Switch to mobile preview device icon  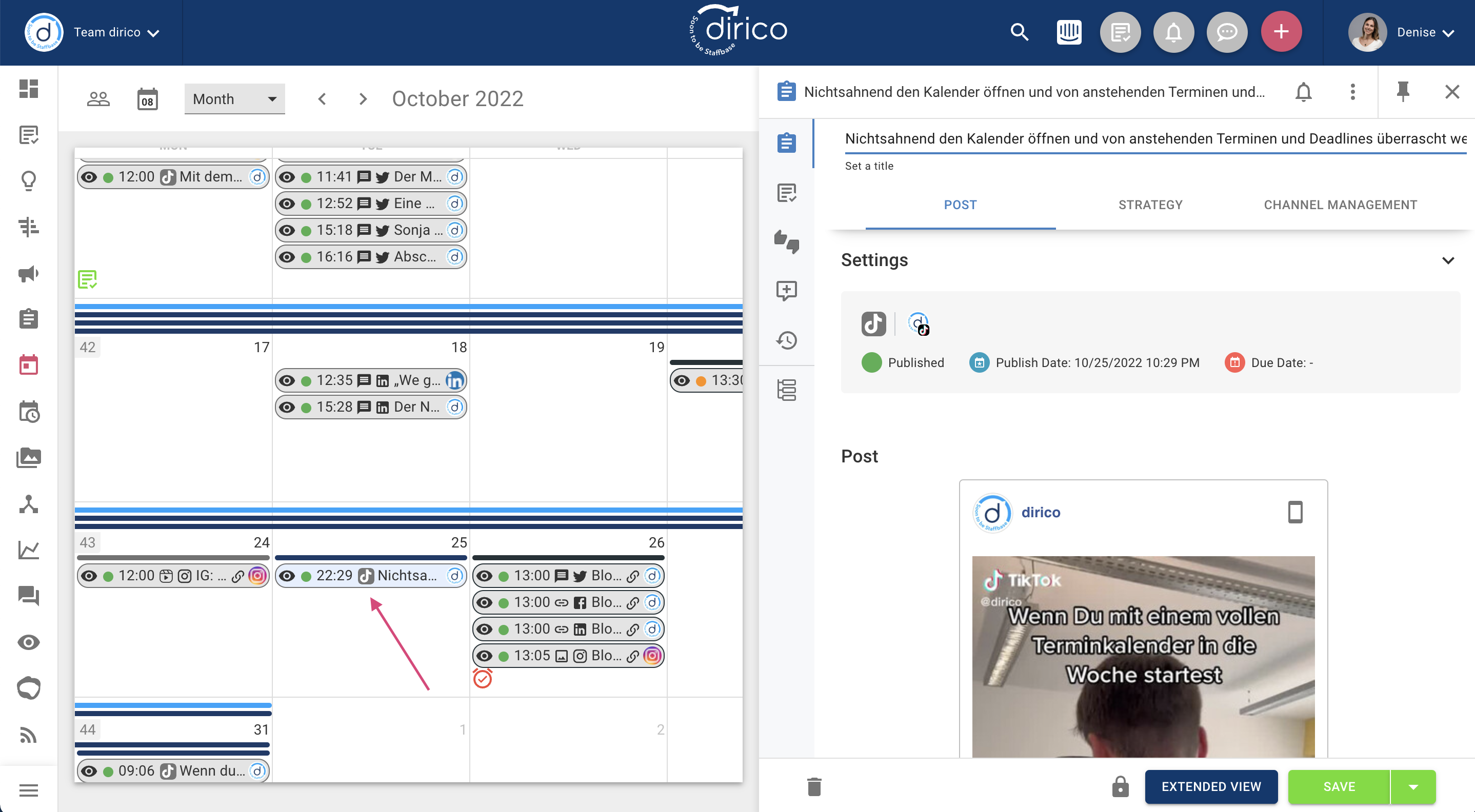pyautogui.click(x=1294, y=513)
